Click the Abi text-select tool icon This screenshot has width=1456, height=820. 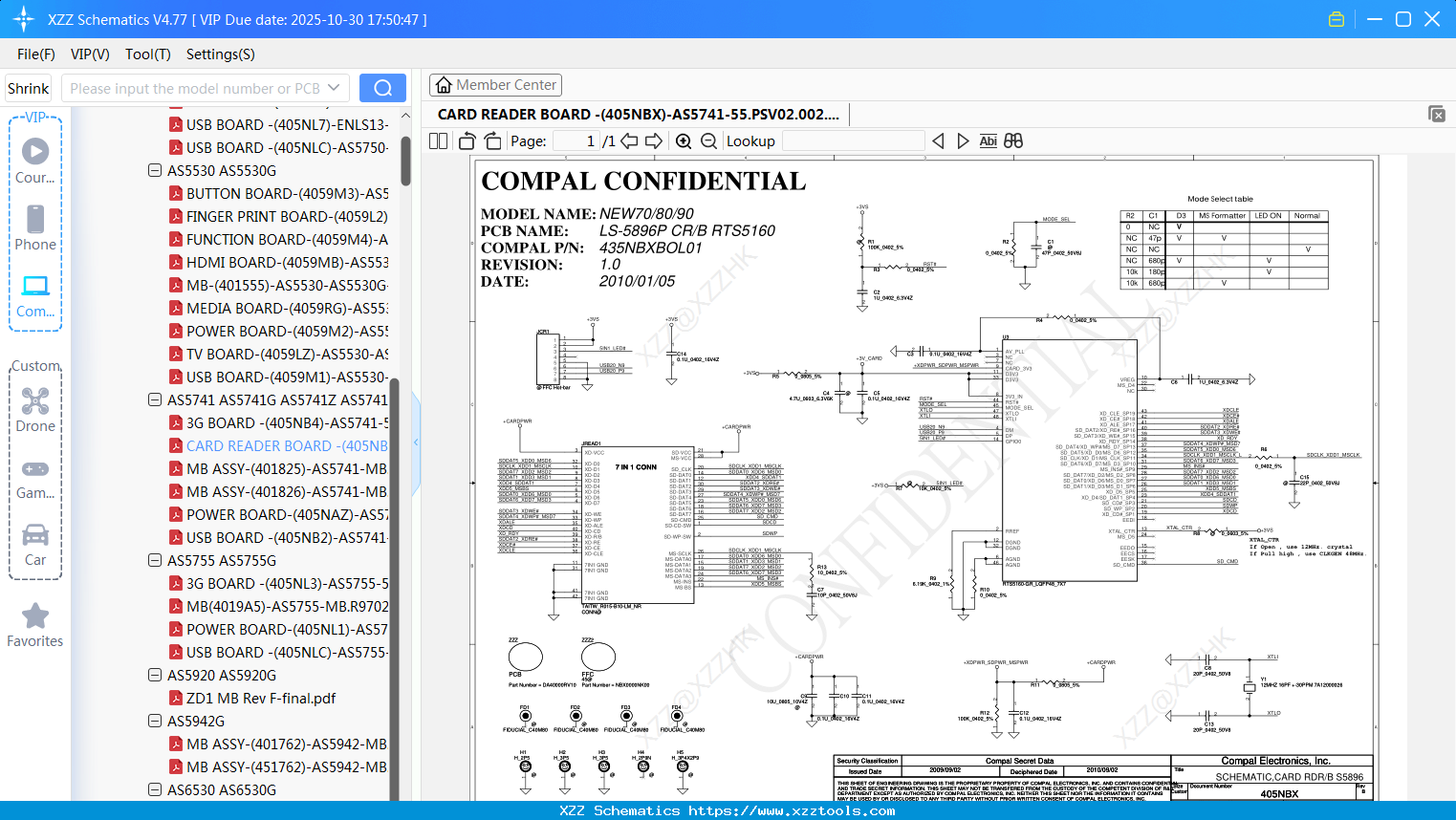coord(989,141)
